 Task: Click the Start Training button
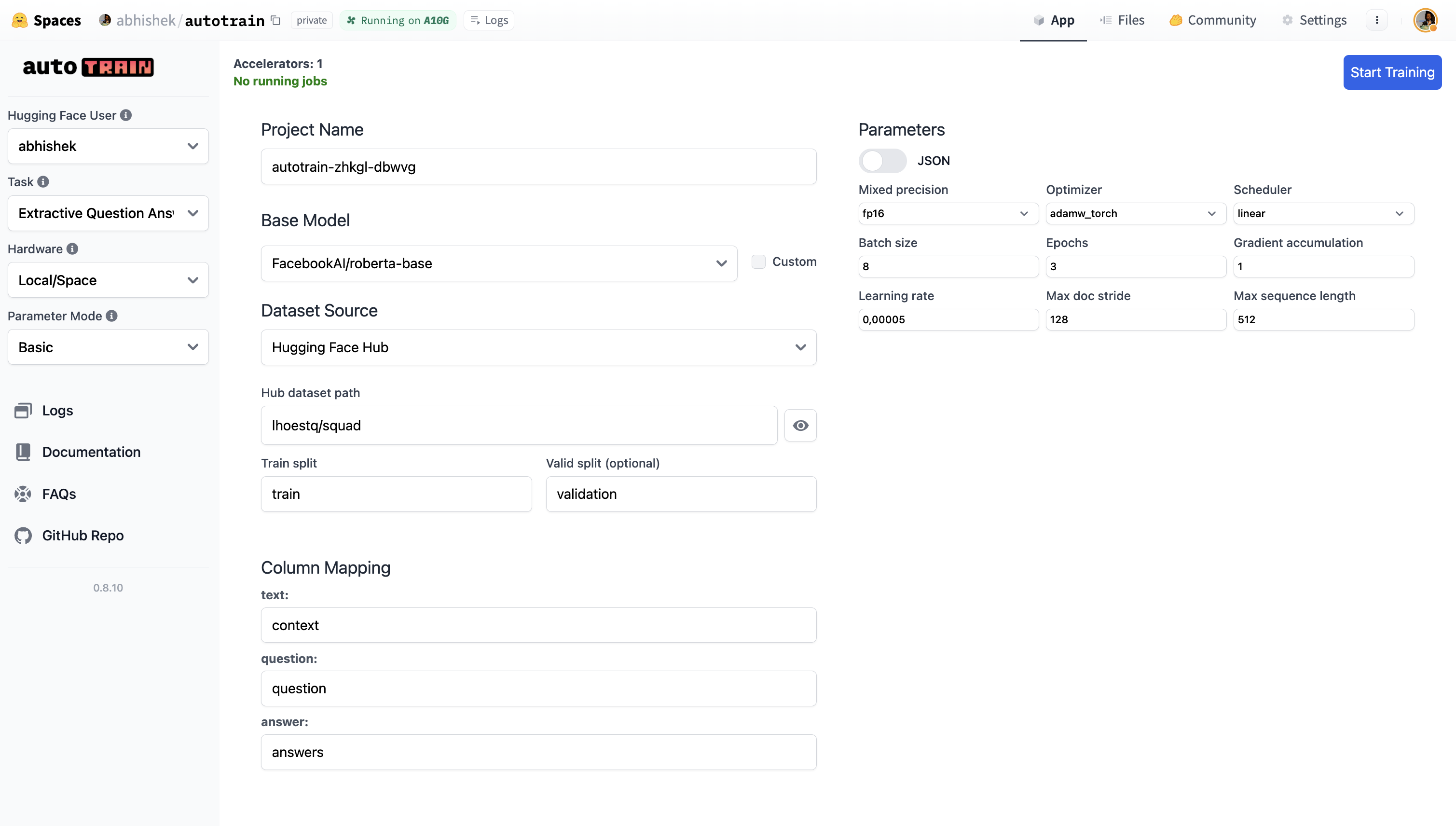(x=1392, y=72)
